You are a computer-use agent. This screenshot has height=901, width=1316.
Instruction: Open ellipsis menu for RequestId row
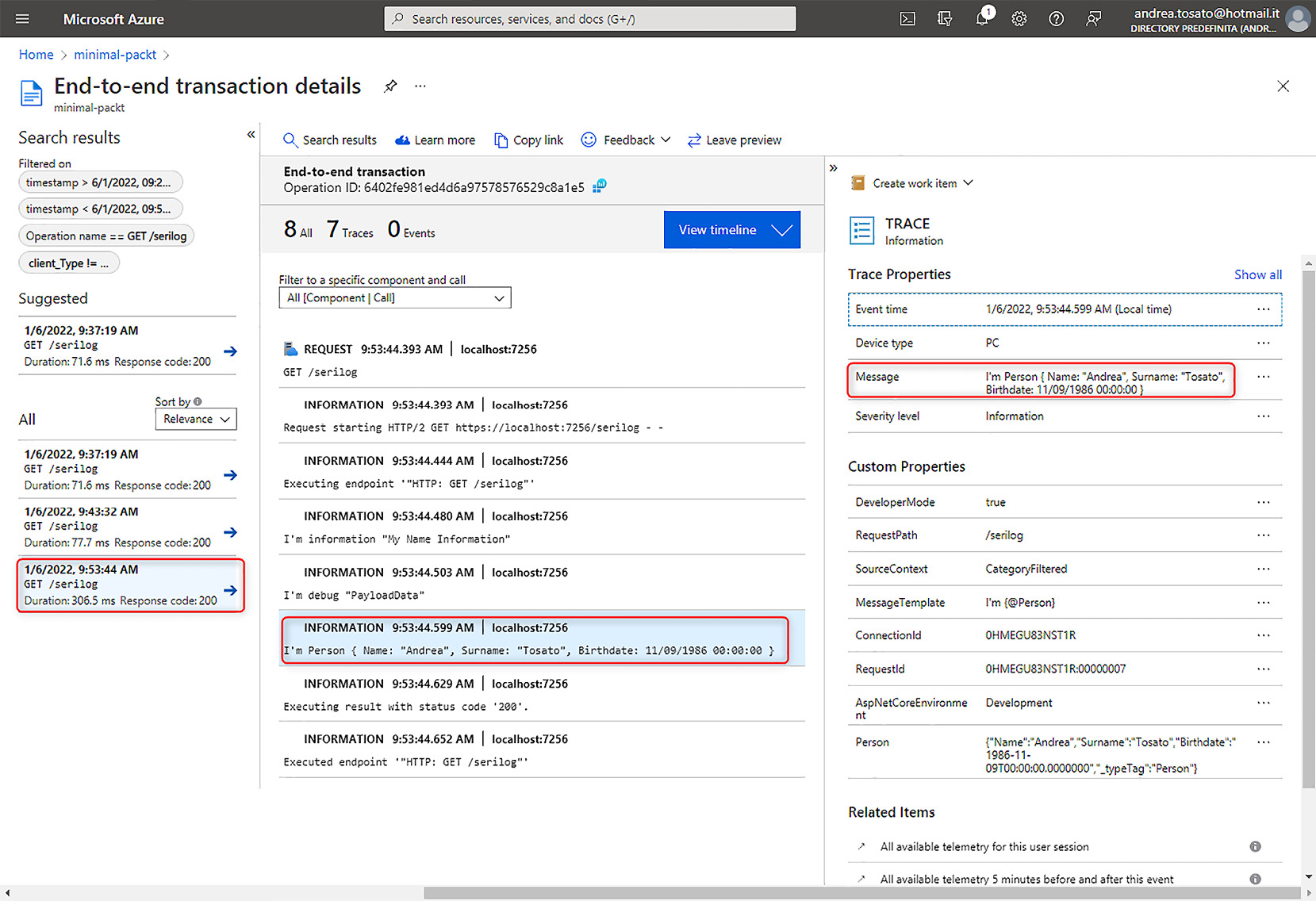click(x=1264, y=669)
